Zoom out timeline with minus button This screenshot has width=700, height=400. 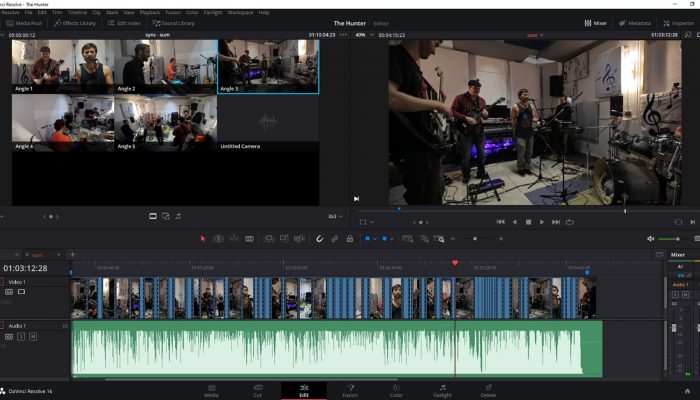click(453, 239)
